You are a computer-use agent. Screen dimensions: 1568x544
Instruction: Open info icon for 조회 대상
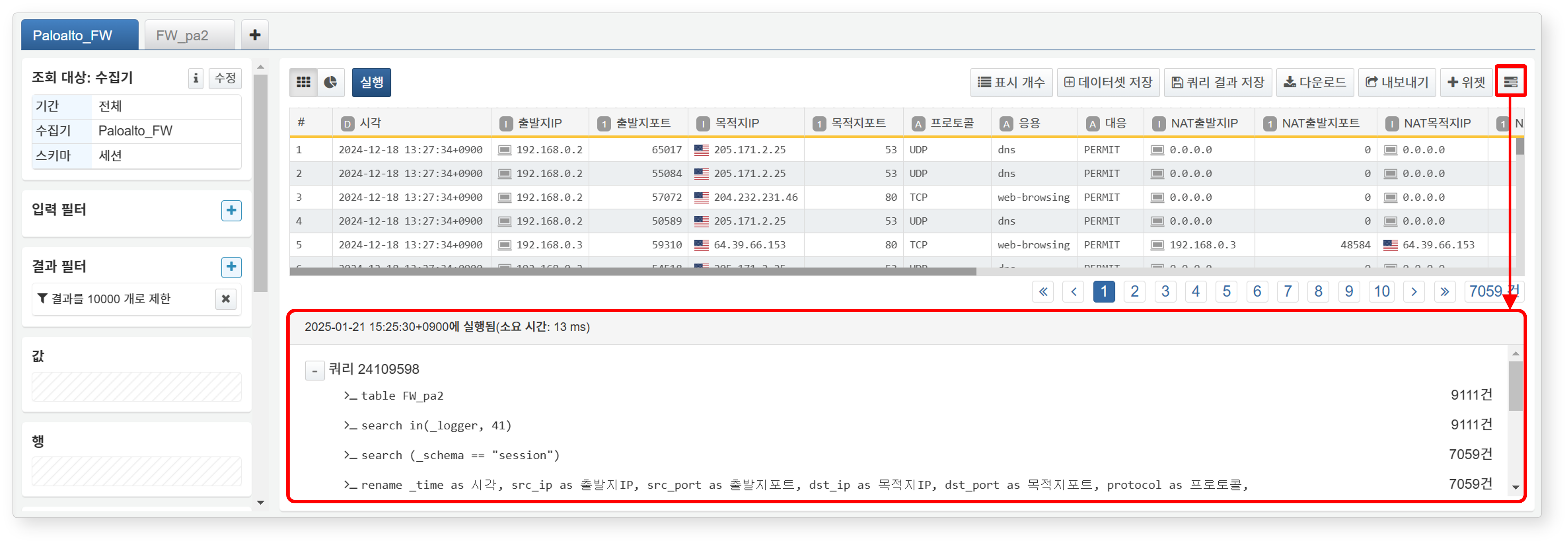click(x=196, y=78)
